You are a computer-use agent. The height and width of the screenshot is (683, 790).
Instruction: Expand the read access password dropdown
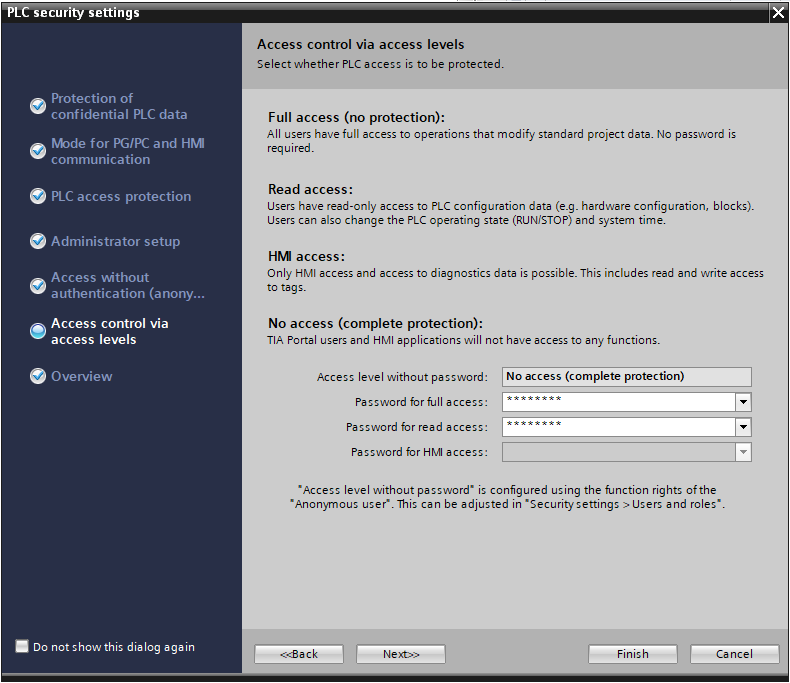tap(742, 427)
